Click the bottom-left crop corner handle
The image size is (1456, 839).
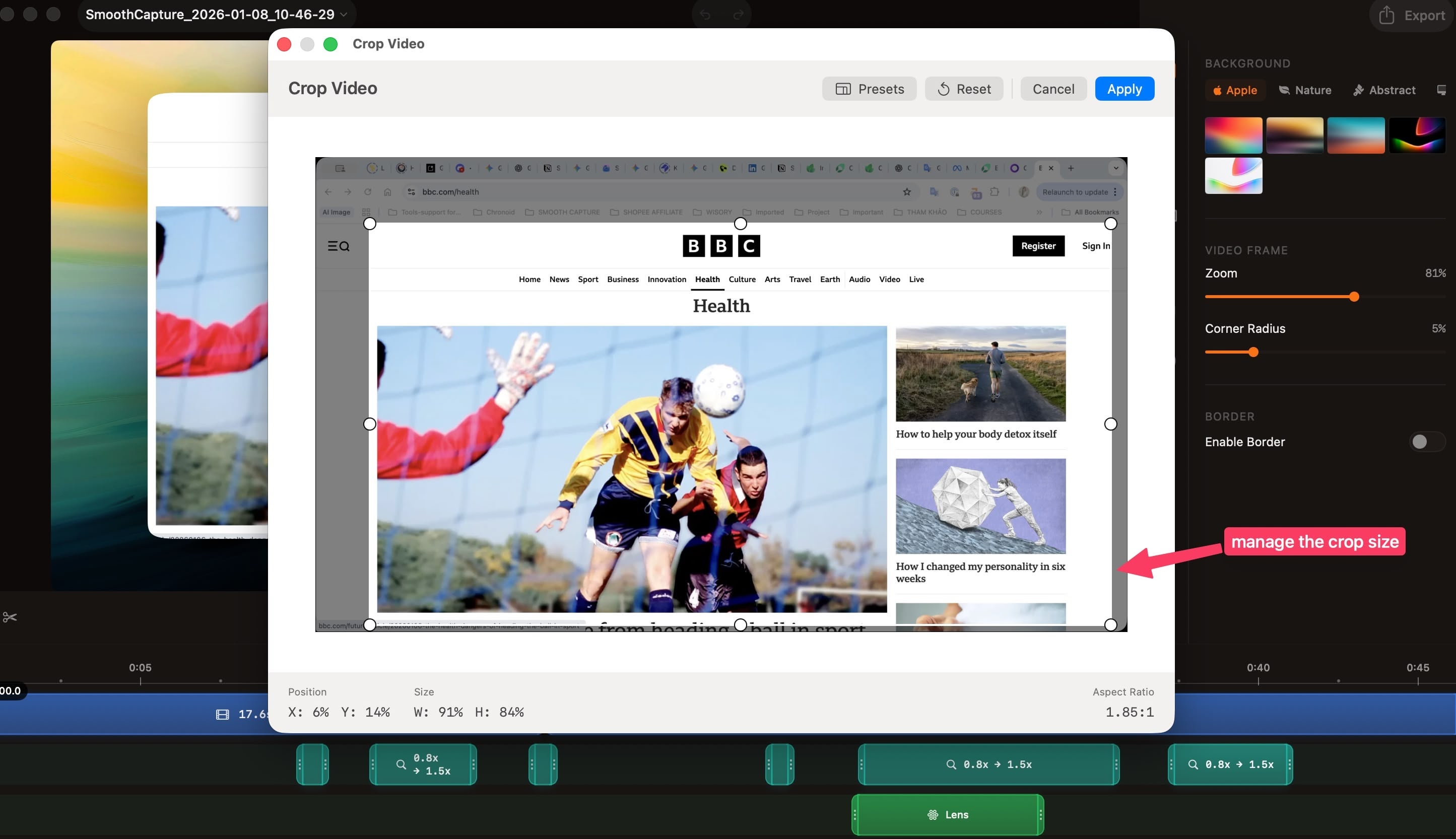370,624
